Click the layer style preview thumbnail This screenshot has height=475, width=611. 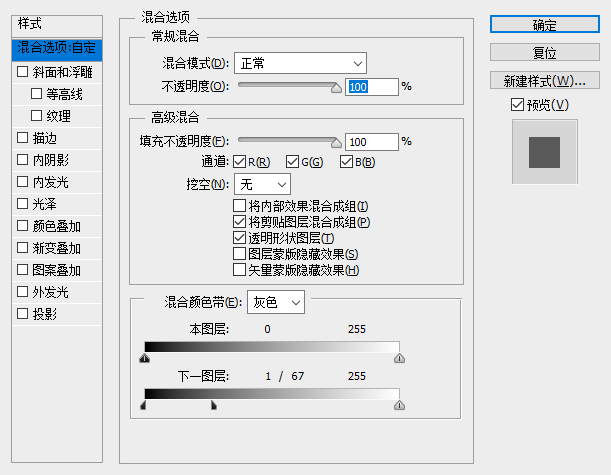coord(544,152)
